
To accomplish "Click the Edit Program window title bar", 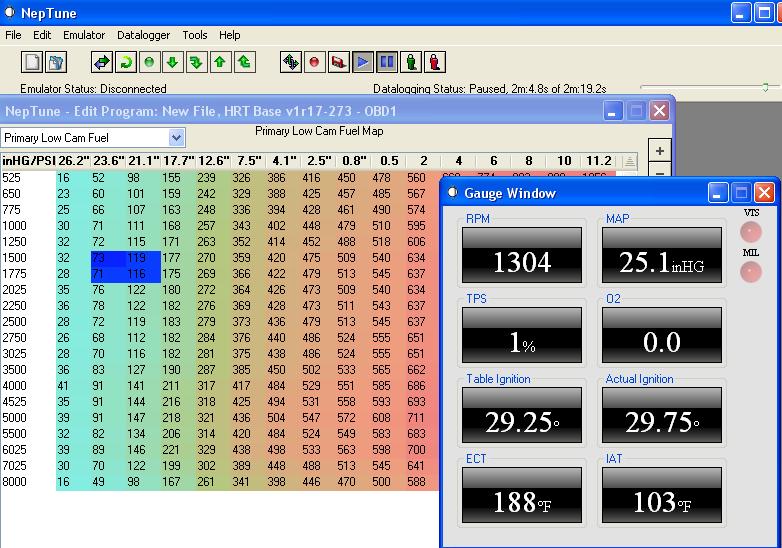I will 299,111.
